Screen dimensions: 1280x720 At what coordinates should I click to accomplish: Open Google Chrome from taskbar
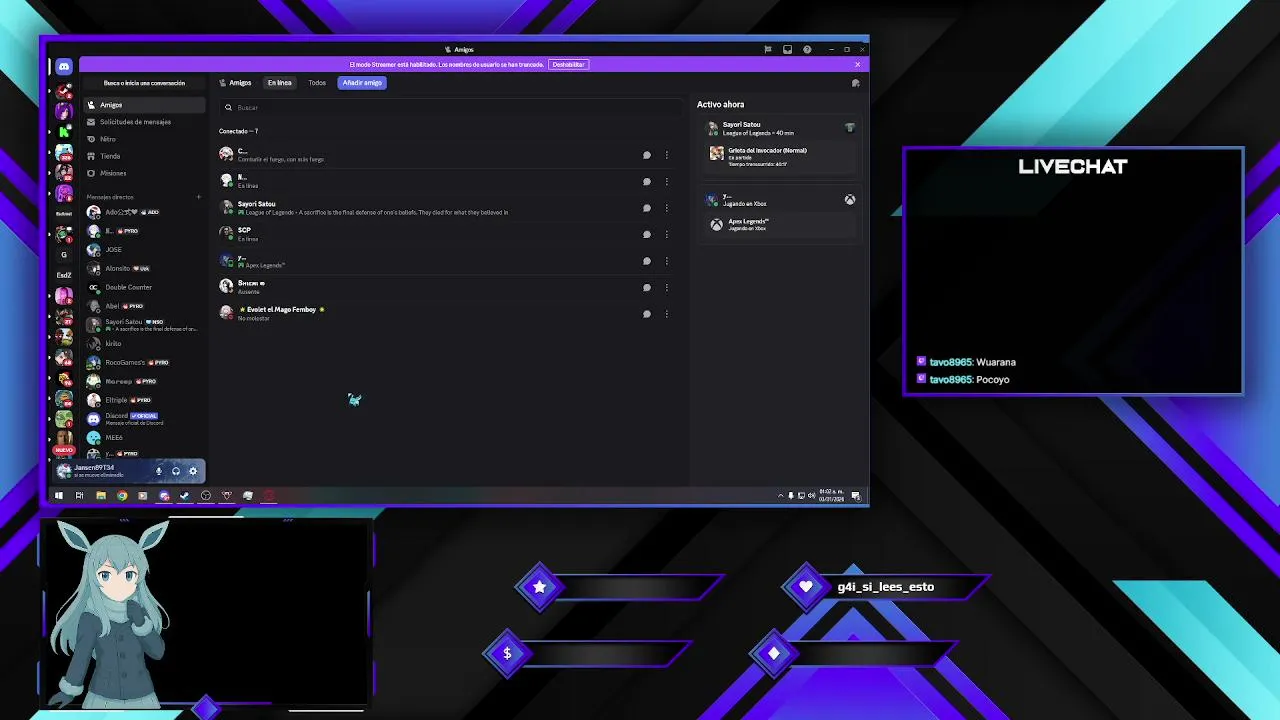click(122, 495)
